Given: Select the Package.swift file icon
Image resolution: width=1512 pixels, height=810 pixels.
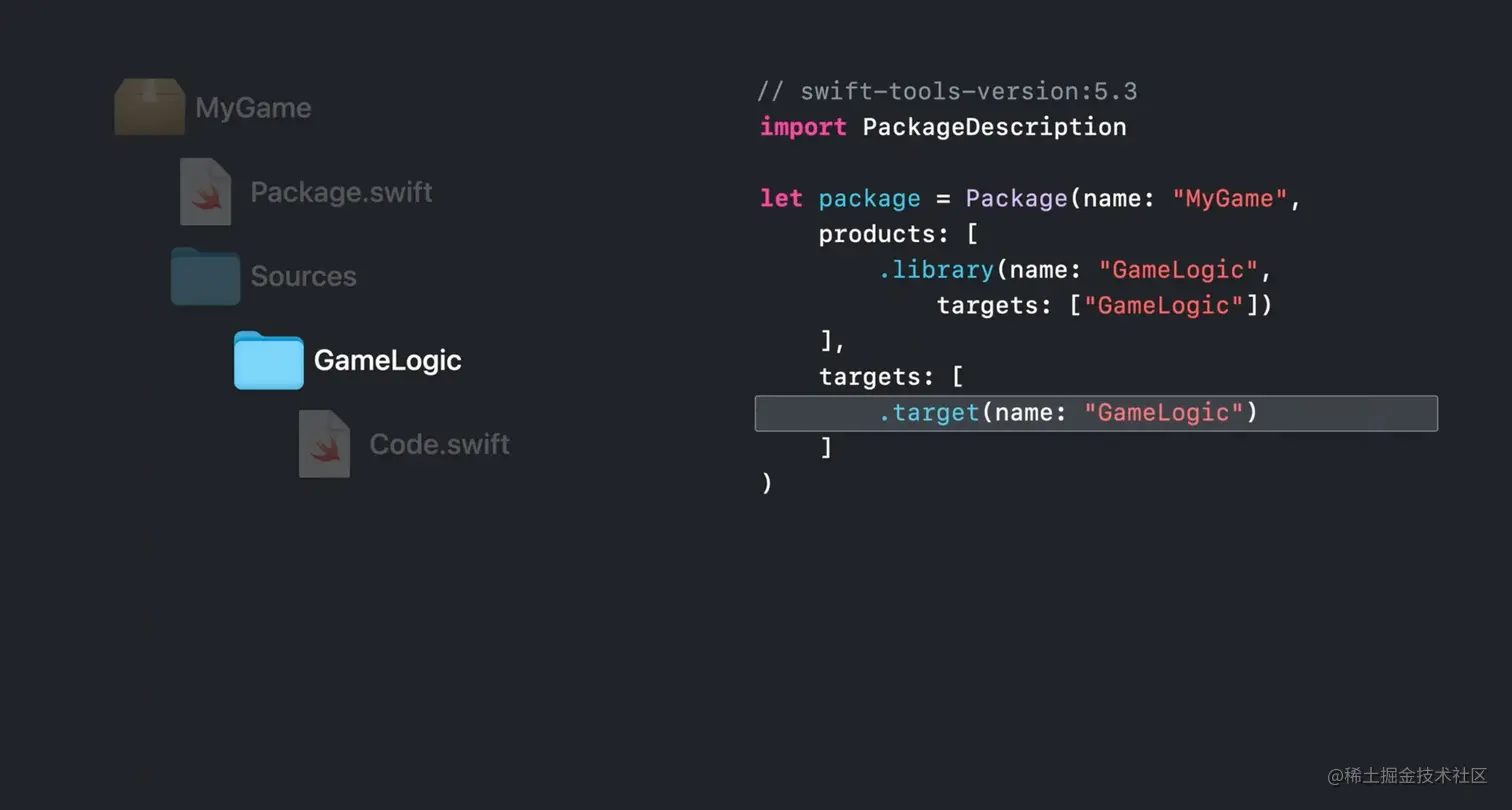Looking at the screenshot, I should click(x=205, y=191).
